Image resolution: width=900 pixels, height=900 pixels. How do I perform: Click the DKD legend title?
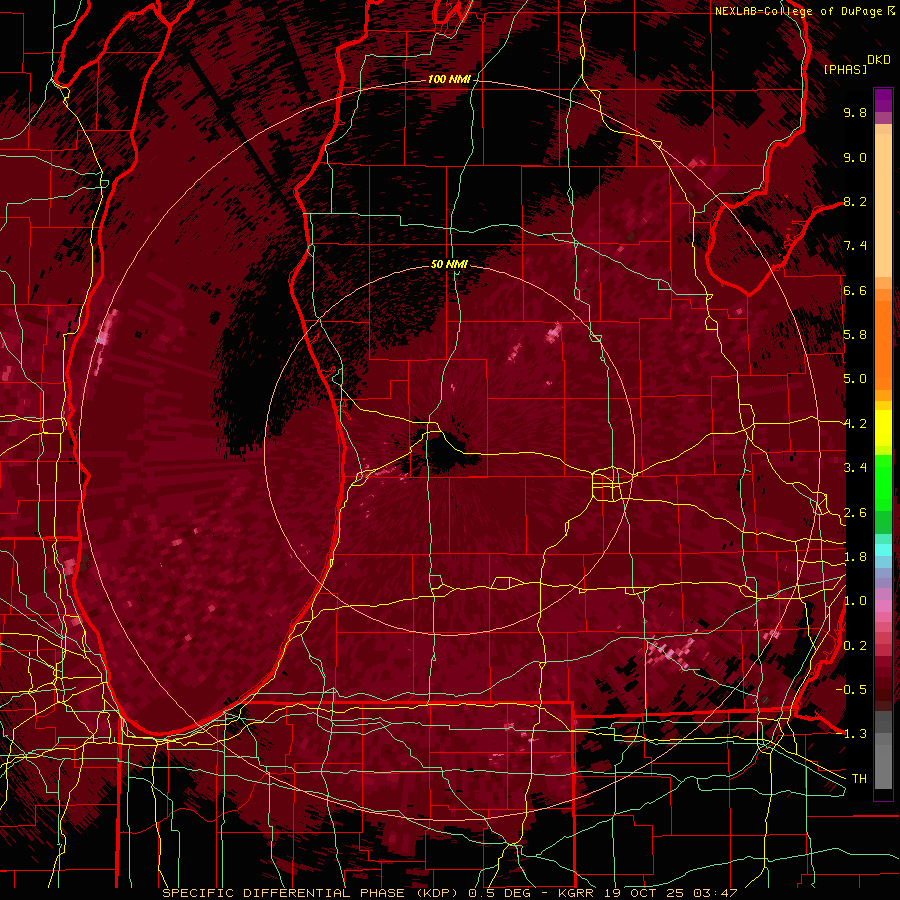879,59
